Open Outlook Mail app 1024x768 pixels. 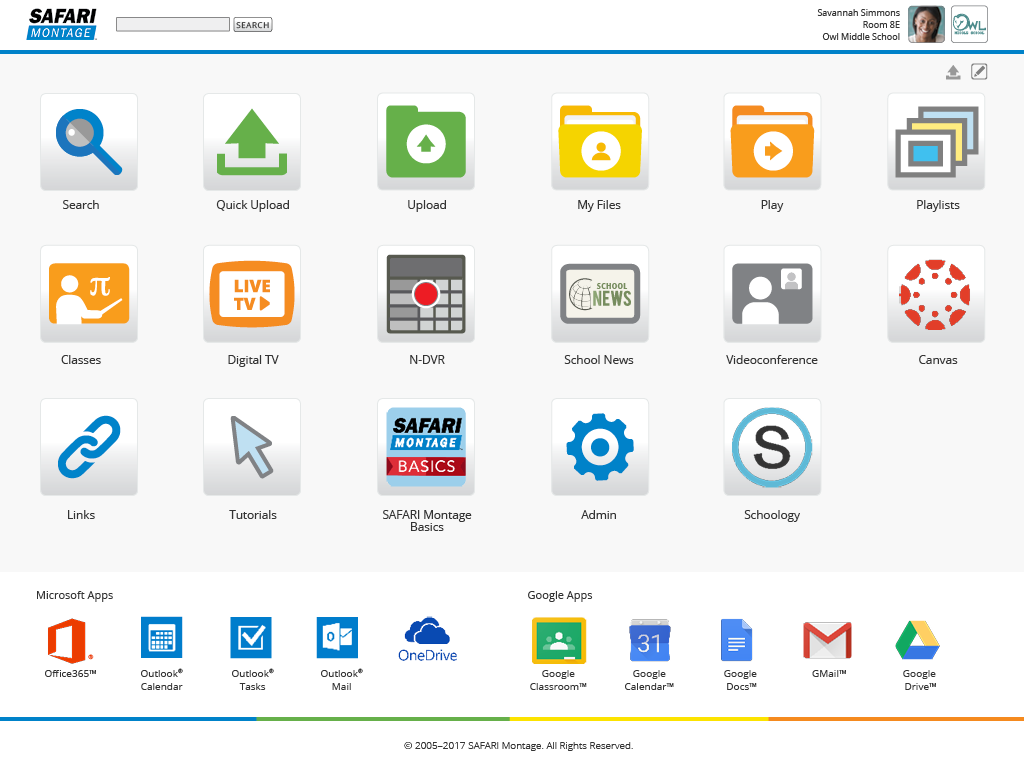point(338,637)
